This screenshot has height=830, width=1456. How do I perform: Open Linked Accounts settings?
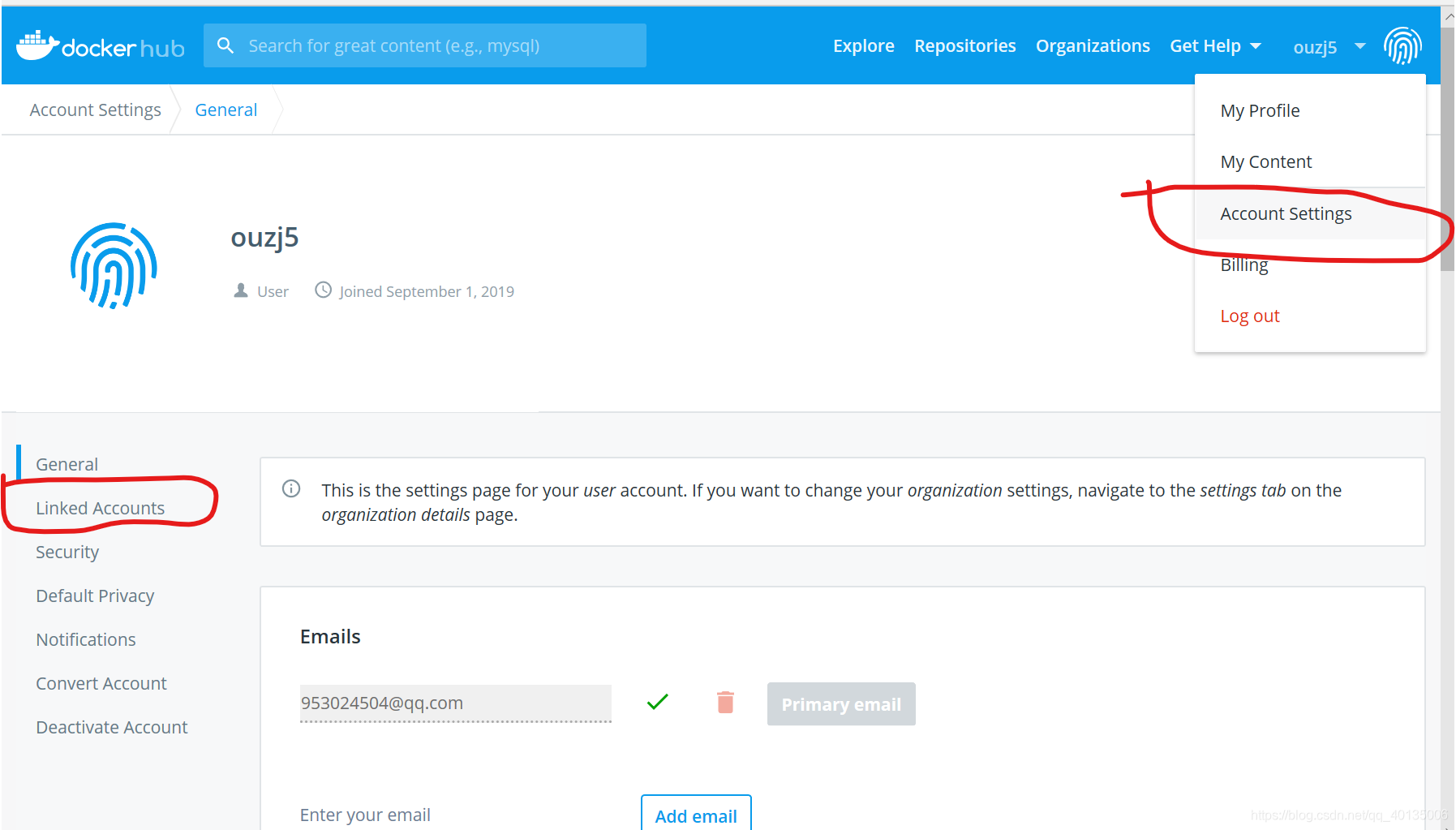pos(101,508)
